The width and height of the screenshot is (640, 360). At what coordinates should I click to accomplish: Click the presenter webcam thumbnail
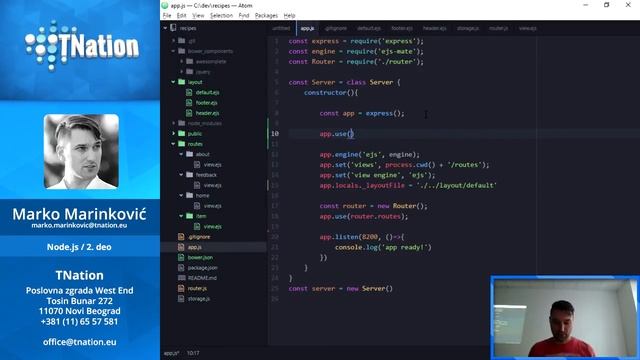click(565, 318)
